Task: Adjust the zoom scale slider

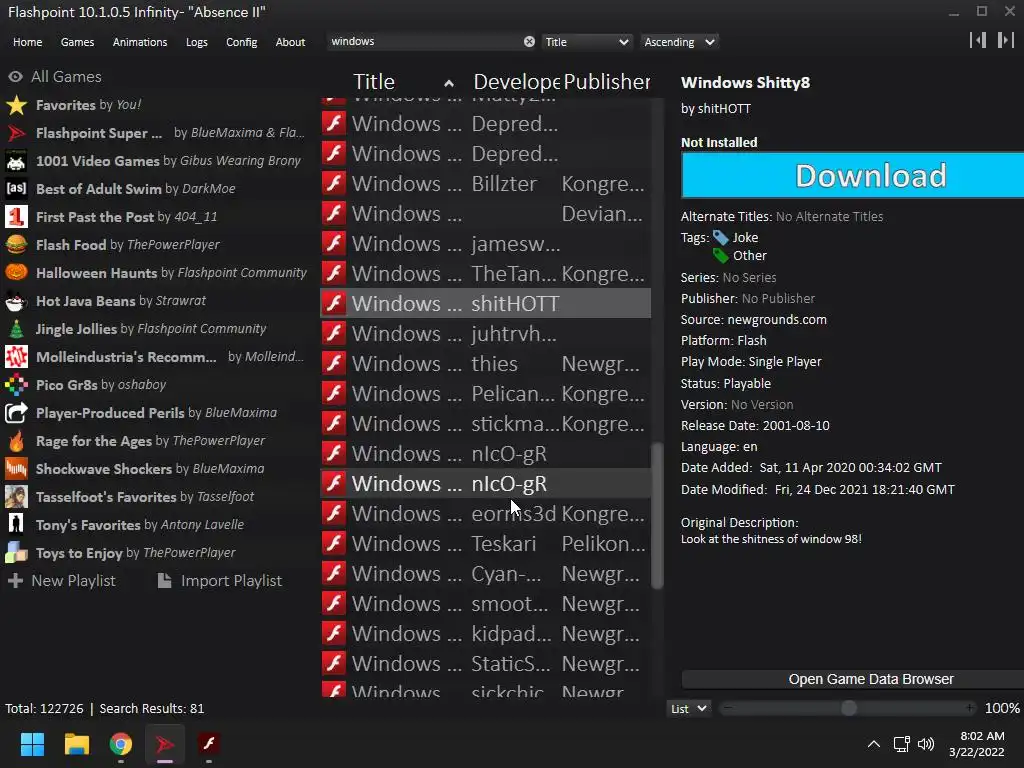Action: pyautogui.click(x=848, y=708)
